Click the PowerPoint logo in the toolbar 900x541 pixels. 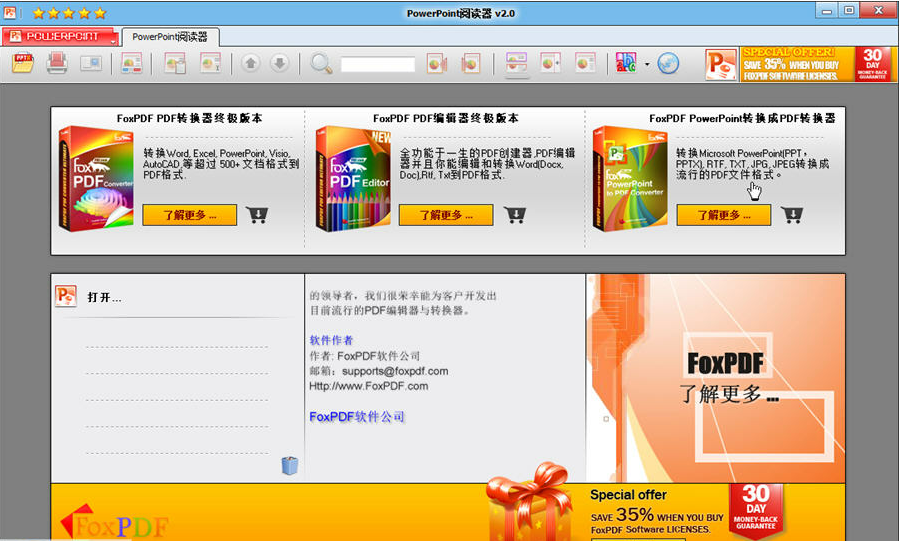pyautogui.click(x=720, y=64)
